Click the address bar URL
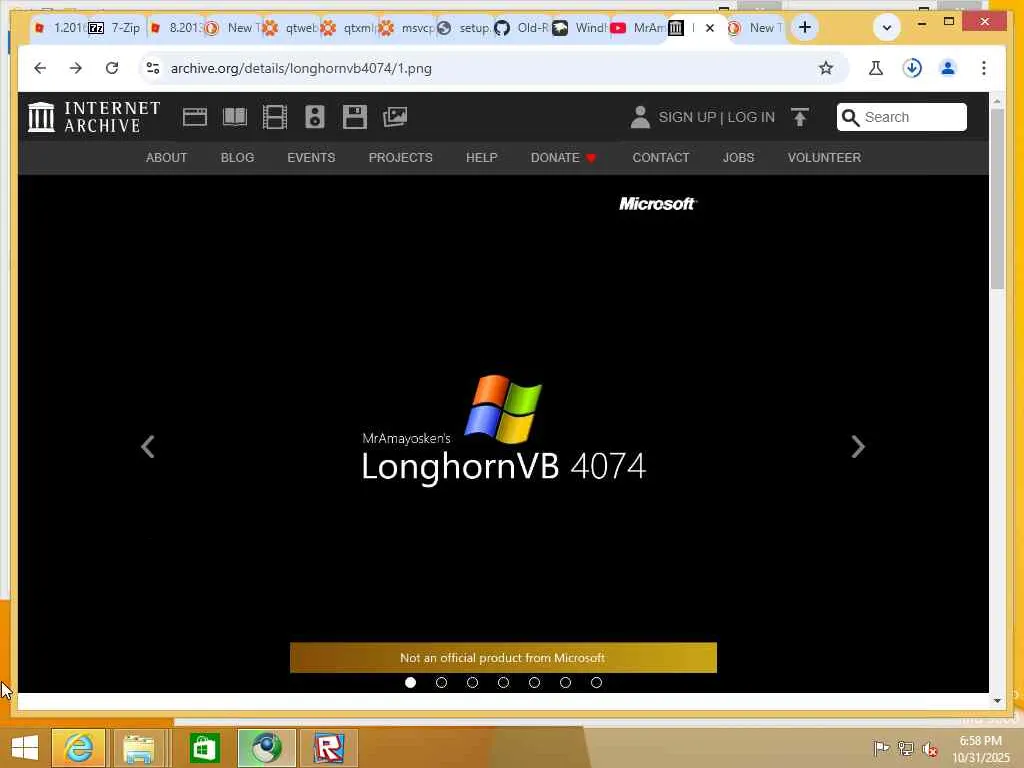 click(x=301, y=69)
